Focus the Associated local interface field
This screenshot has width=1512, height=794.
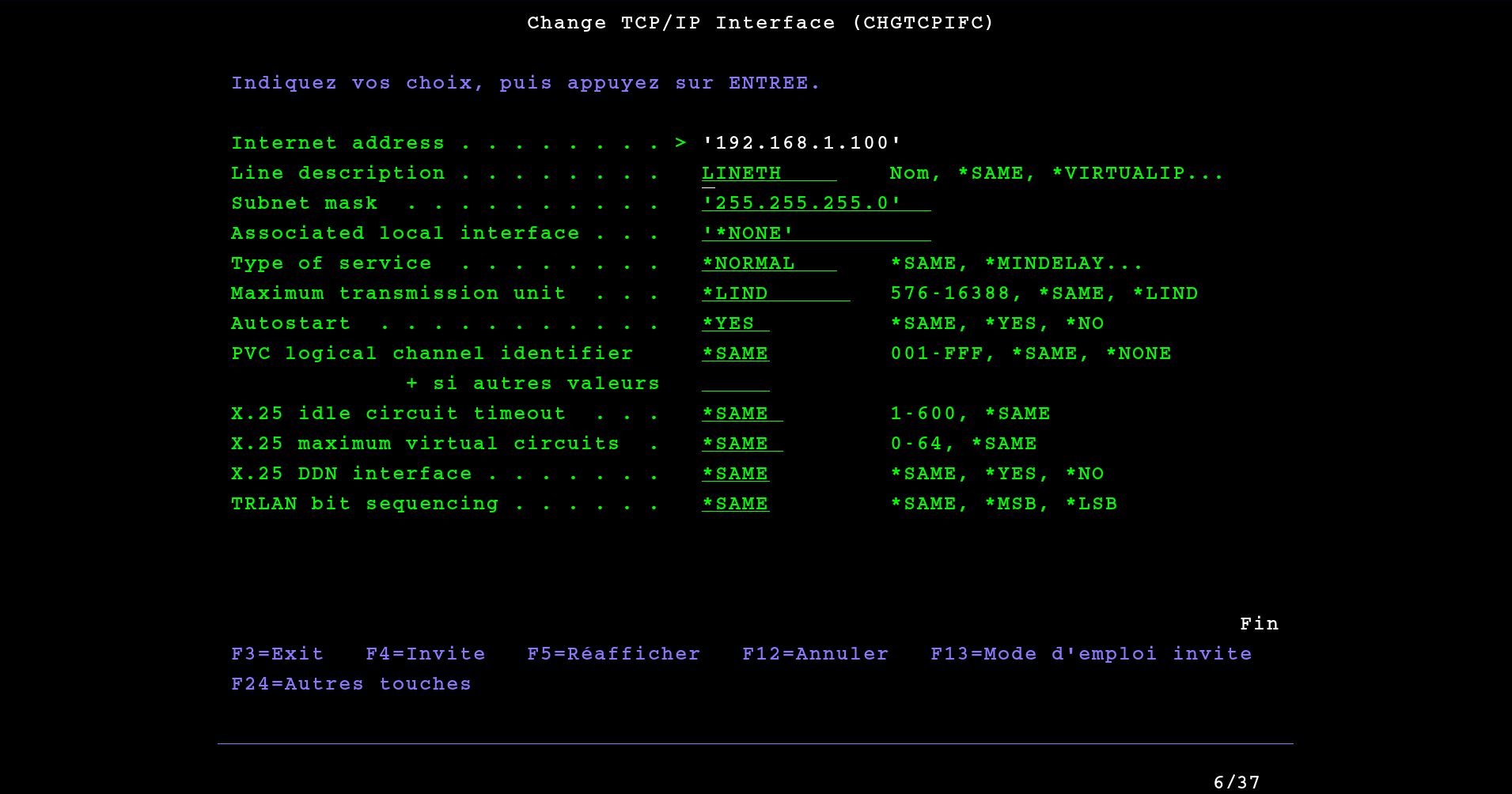point(815,233)
